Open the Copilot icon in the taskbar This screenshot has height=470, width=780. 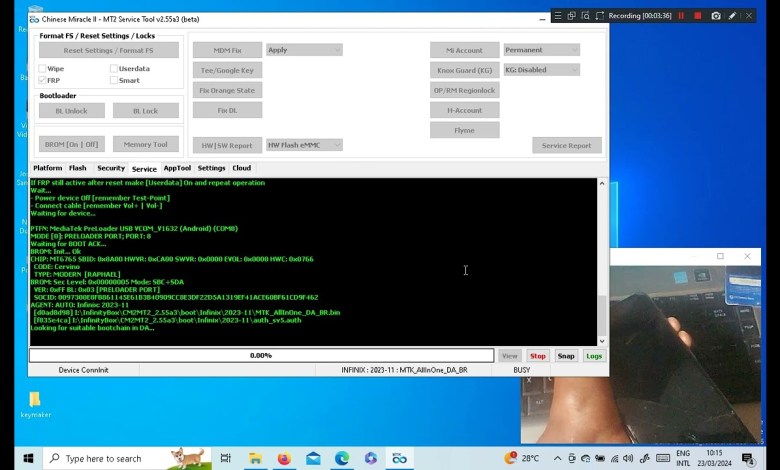[x=371, y=458]
